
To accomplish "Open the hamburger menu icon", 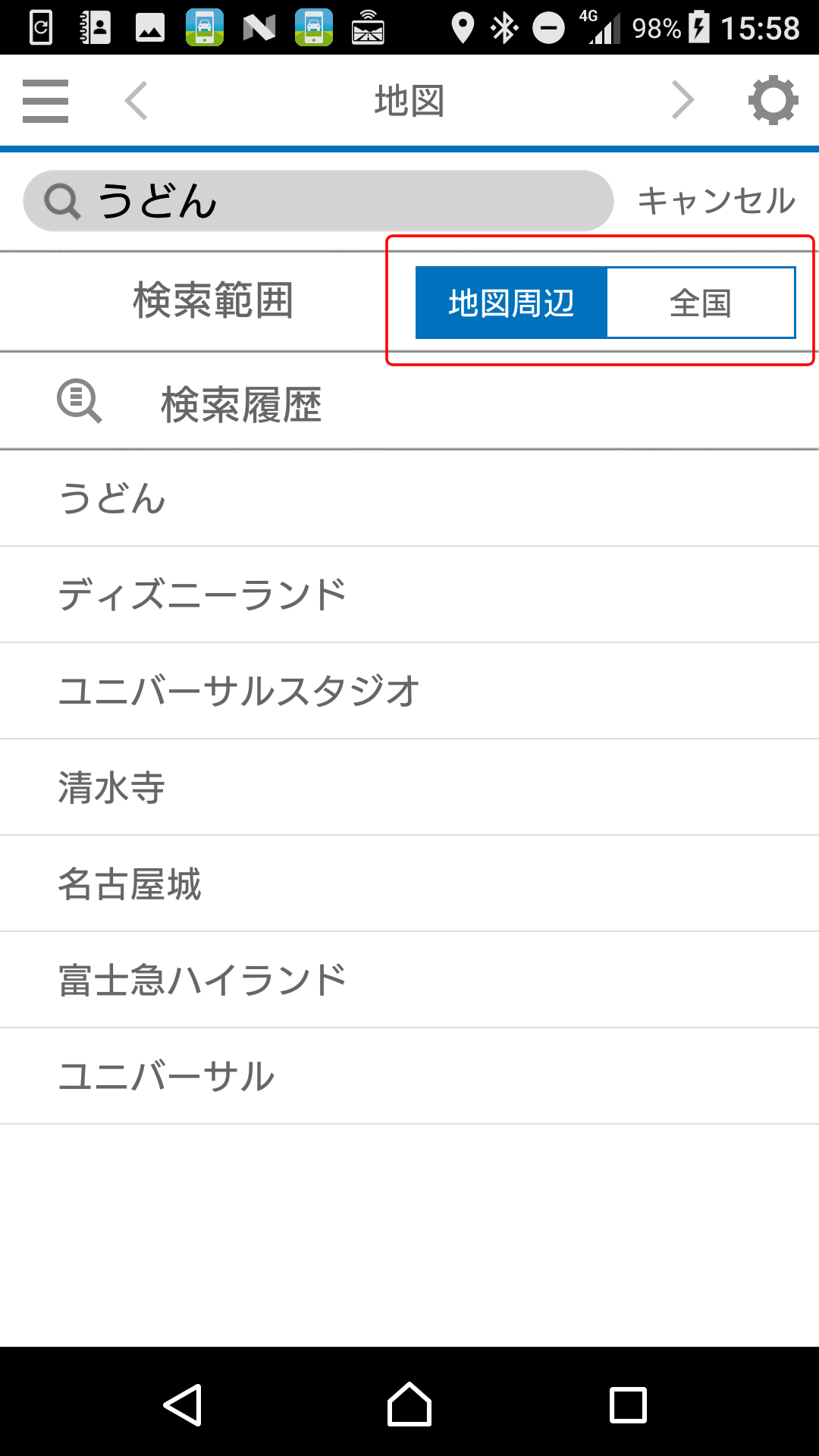I will tap(45, 101).
